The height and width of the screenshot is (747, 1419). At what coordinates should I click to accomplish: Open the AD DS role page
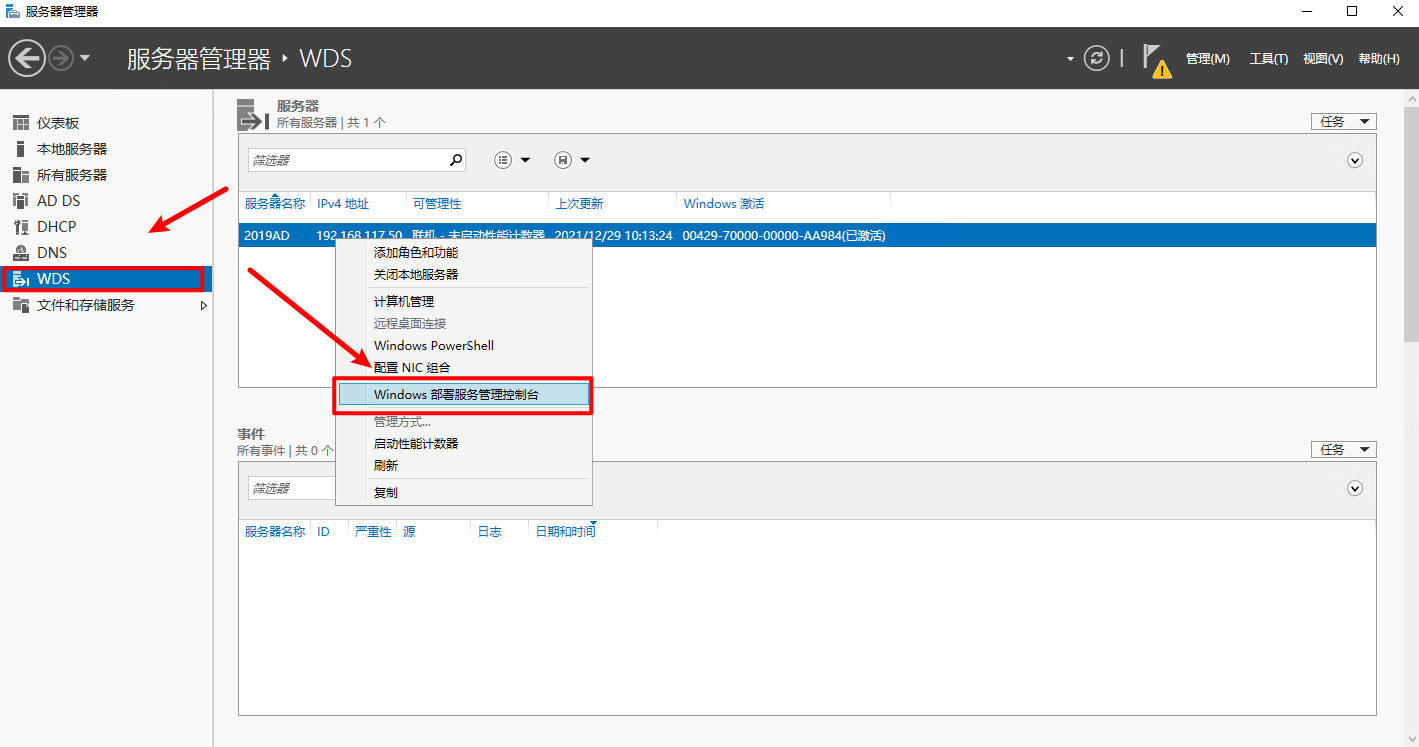coord(58,201)
